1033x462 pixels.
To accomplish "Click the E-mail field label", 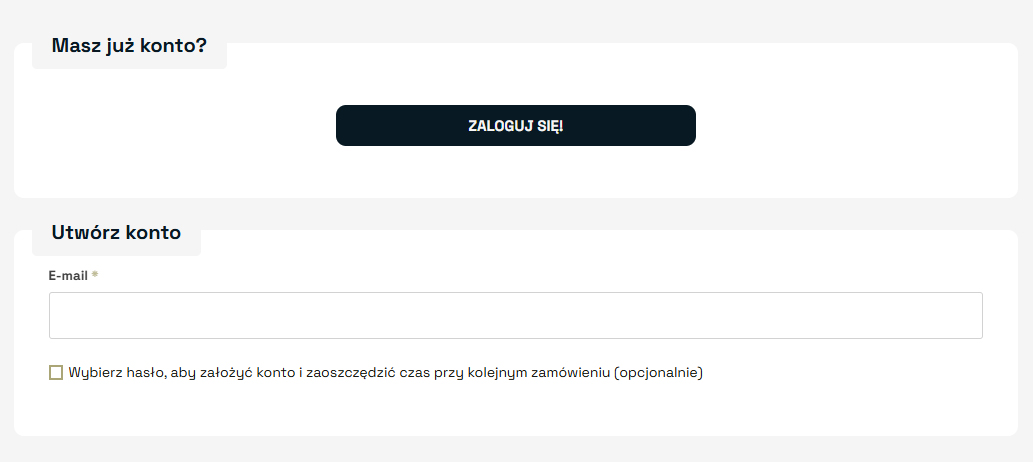I will tap(68, 275).
